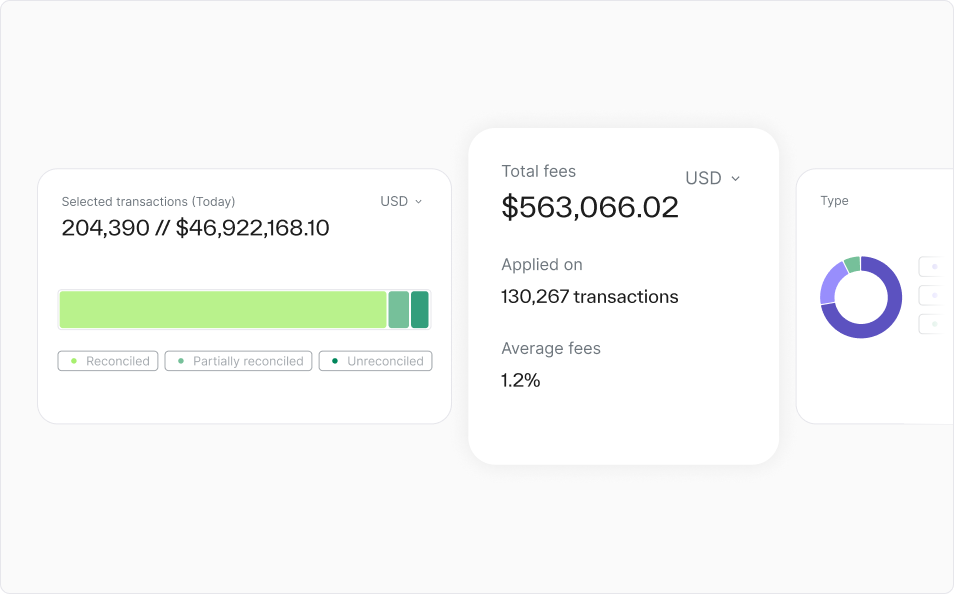
Task: Open the USD currency selector beside Total fees
Action: pos(712,178)
